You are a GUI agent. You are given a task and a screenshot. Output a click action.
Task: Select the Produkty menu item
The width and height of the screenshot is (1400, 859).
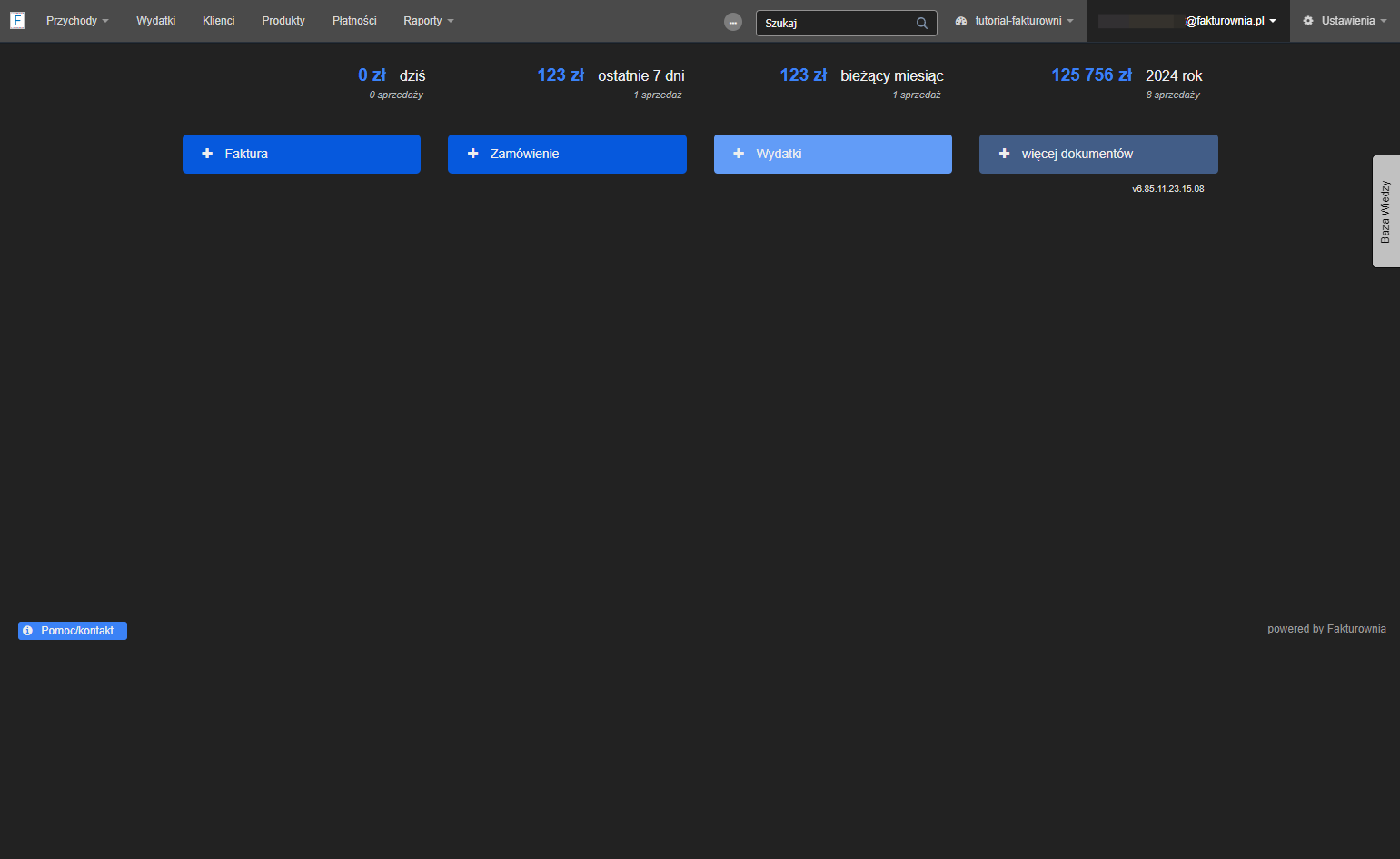(x=283, y=21)
